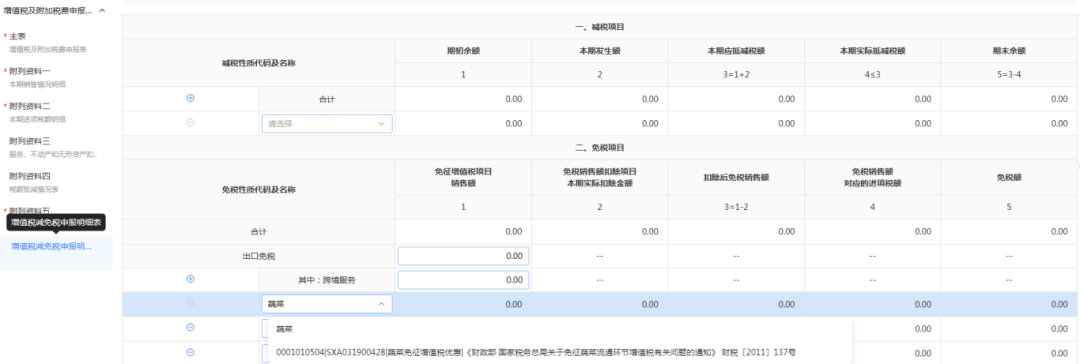This screenshot has height=364, width=1080.
Task: Pick the 蔬菜 entry in the dropdown list
Action: coord(284,330)
